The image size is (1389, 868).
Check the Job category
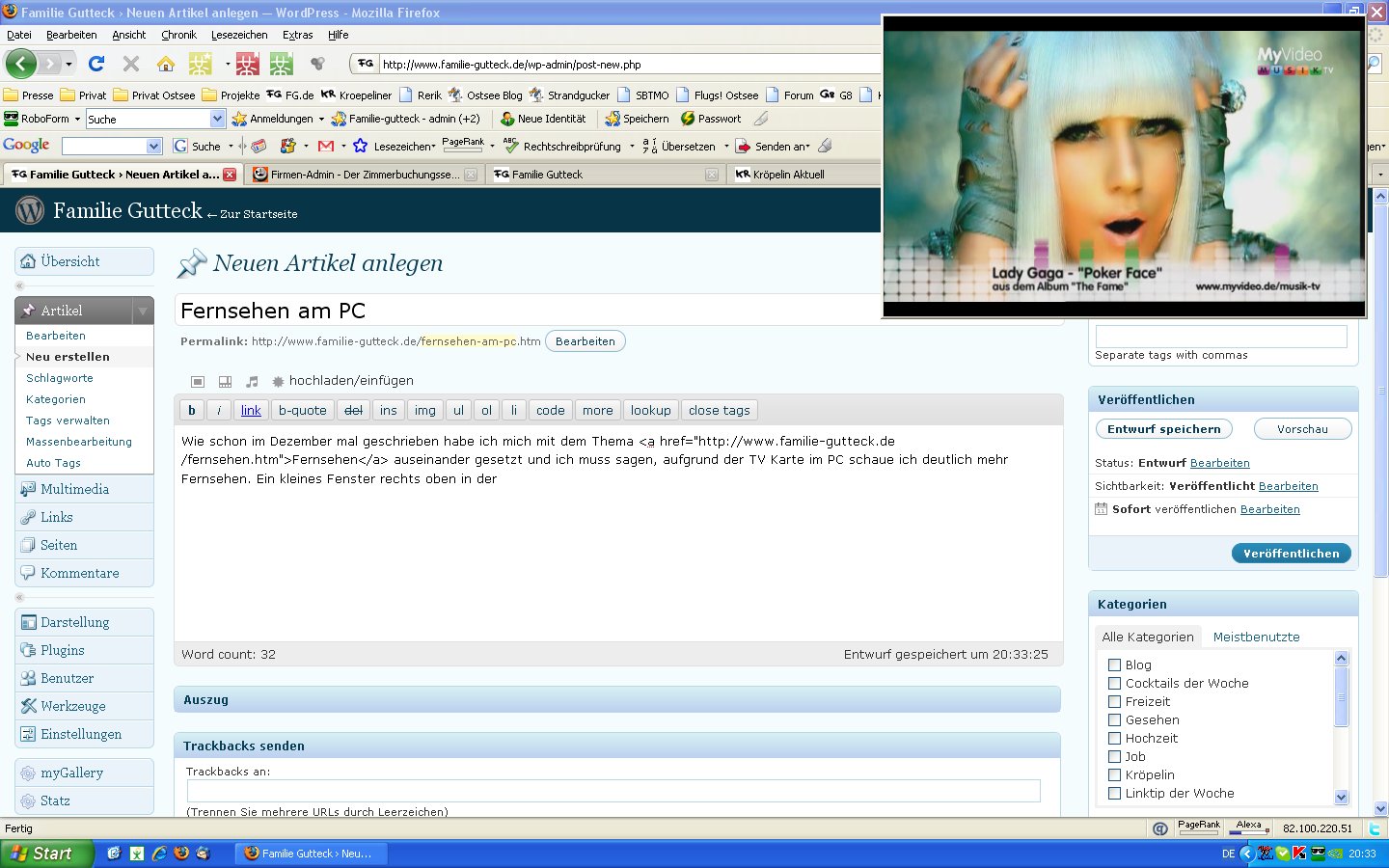click(x=1114, y=756)
